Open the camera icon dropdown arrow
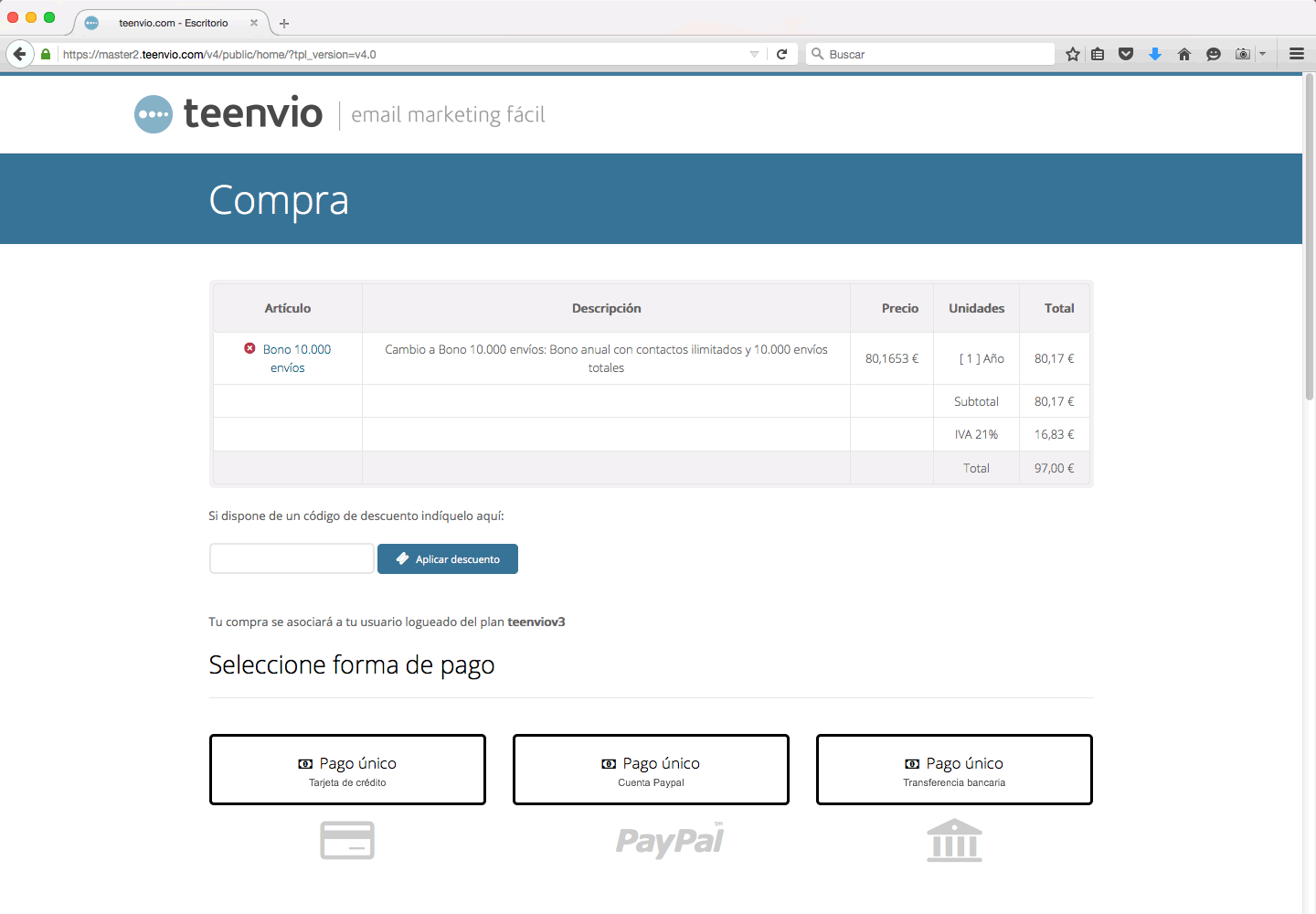This screenshot has width=1316, height=914. coord(1262,54)
